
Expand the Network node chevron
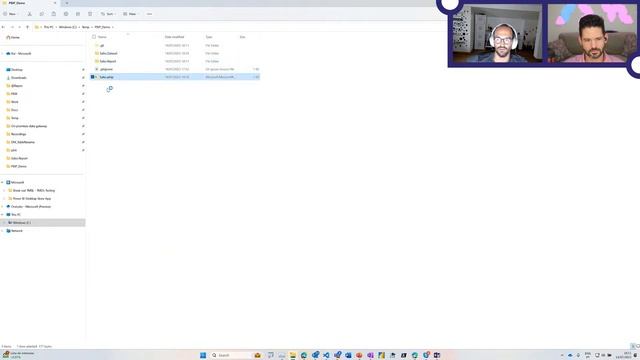click(2, 231)
